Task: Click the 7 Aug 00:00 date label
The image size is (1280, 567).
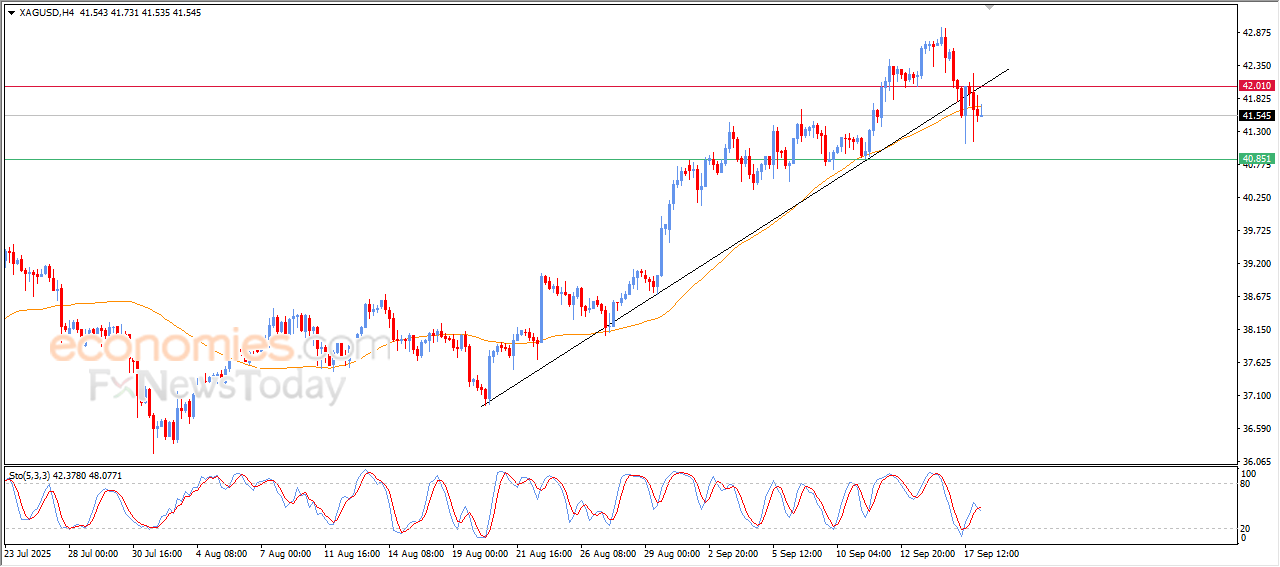Action: (284, 553)
